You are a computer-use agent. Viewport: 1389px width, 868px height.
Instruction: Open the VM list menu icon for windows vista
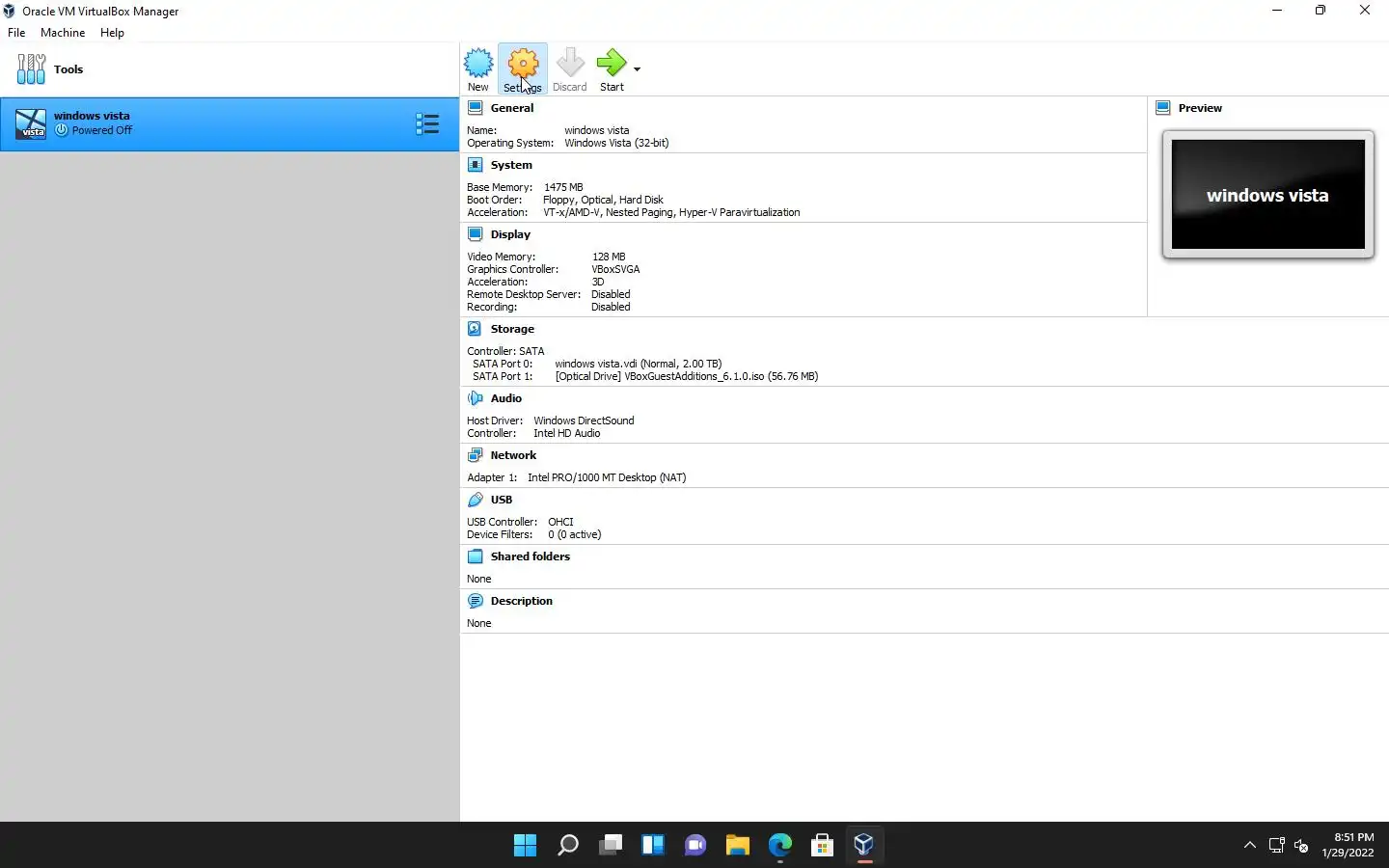point(427,123)
